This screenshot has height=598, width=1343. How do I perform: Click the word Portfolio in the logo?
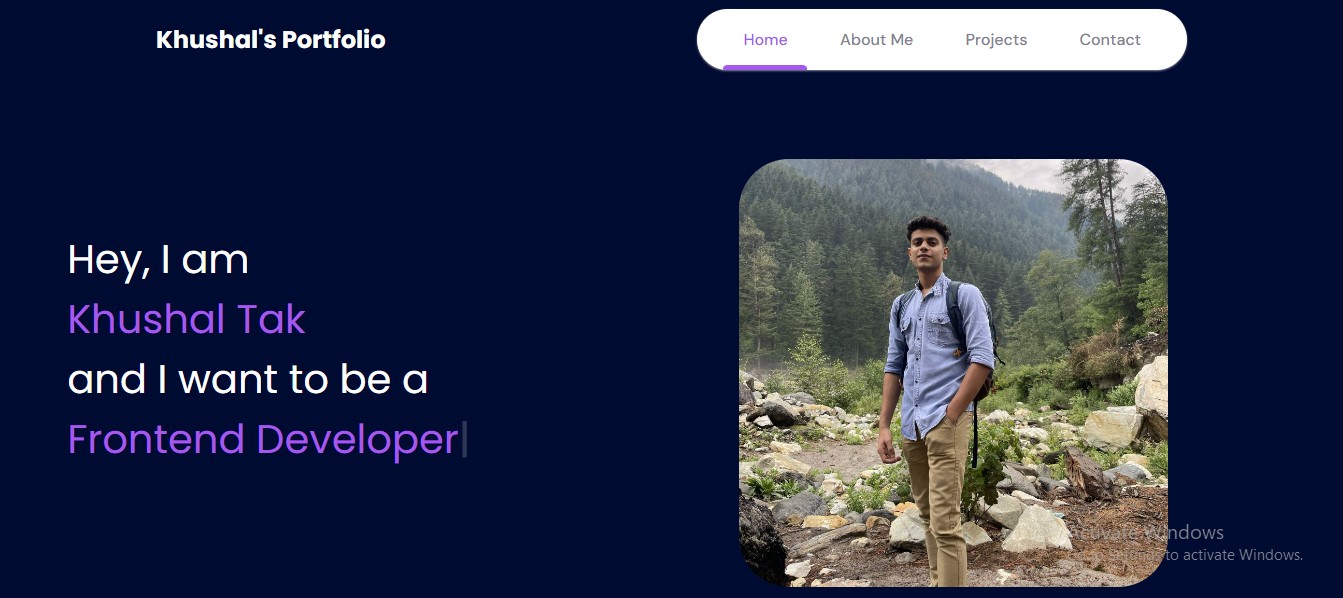pos(333,40)
